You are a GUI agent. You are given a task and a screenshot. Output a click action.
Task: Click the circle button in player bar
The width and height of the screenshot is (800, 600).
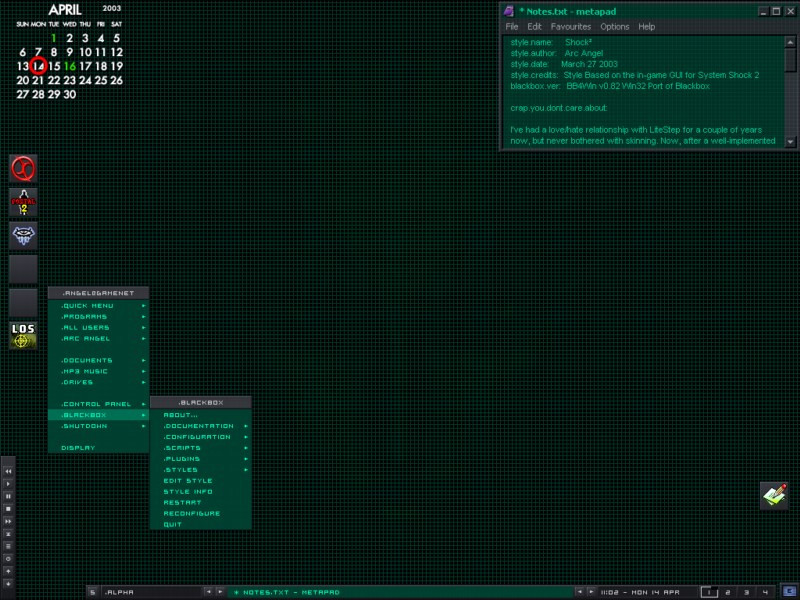tap(8, 559)
